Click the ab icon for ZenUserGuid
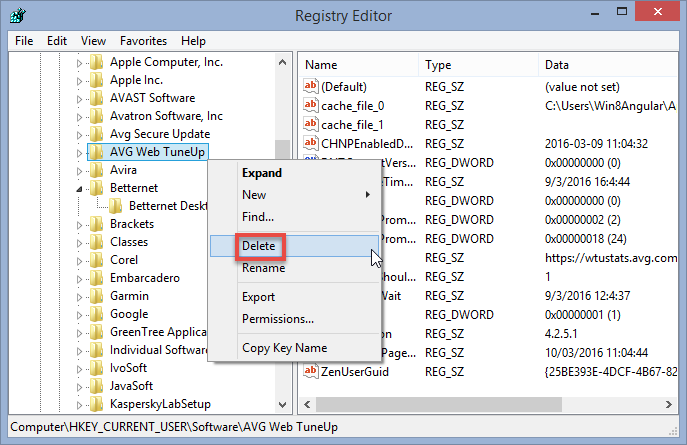 pyautogui.click(x=311, y=371)
